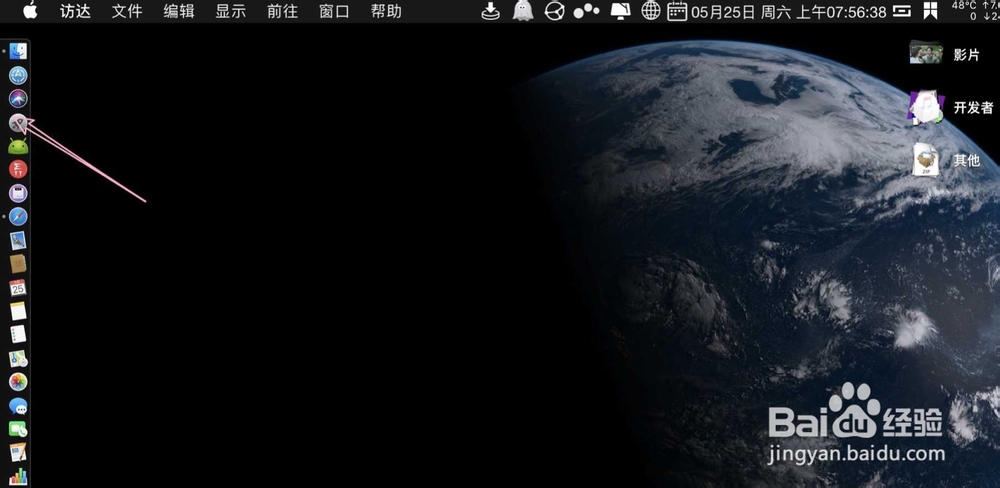
Task: Click the bookmark-shaped menu bar icon
Action: [930, 11]
